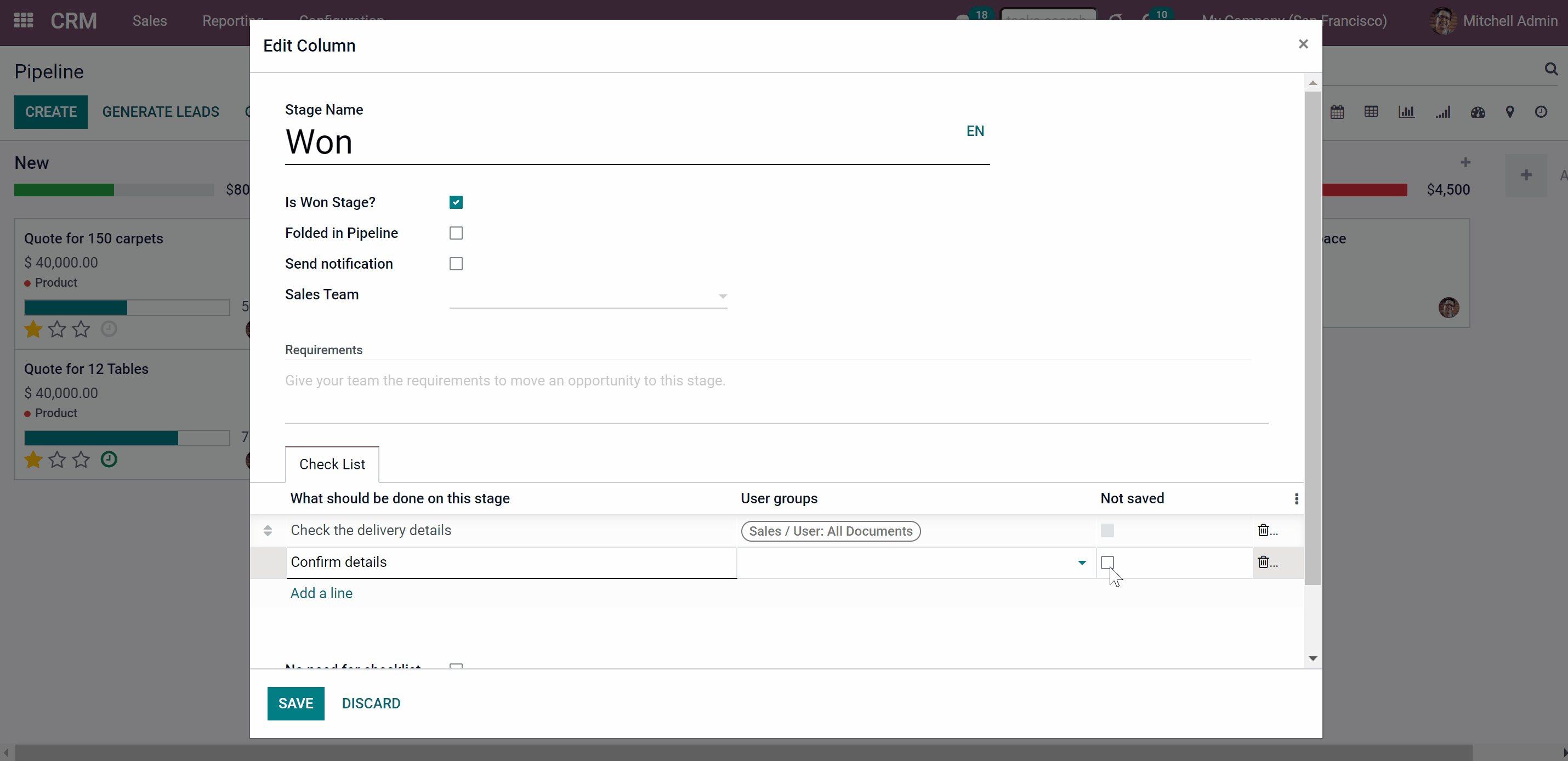Click dialog scrollbar up arrow
Screen dimensions: 1568x761
1313,83
